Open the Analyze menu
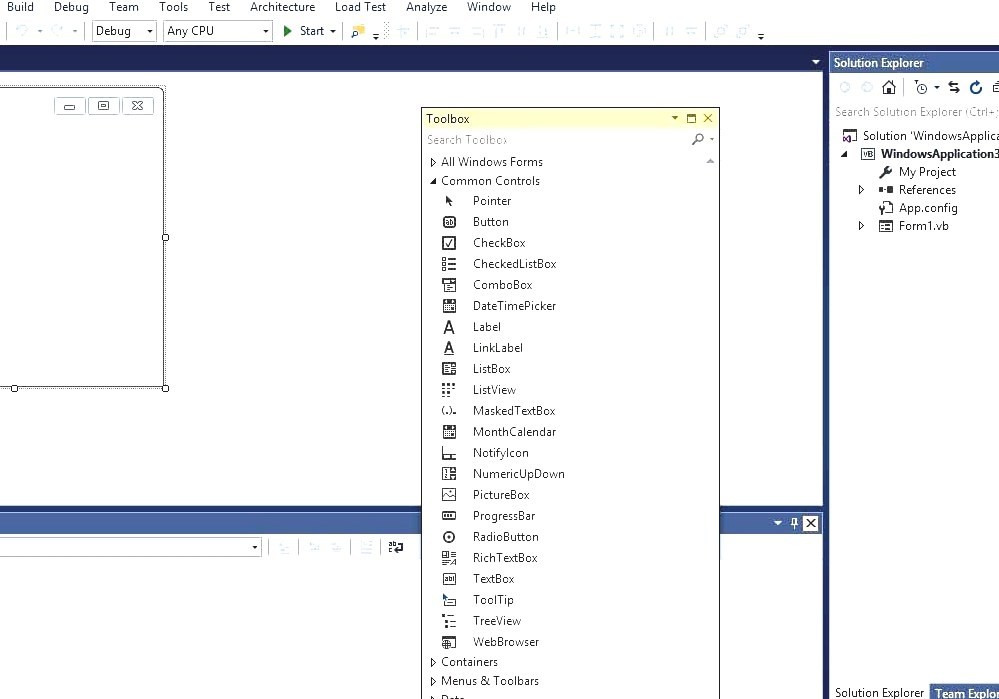 [x=426, y=7]
